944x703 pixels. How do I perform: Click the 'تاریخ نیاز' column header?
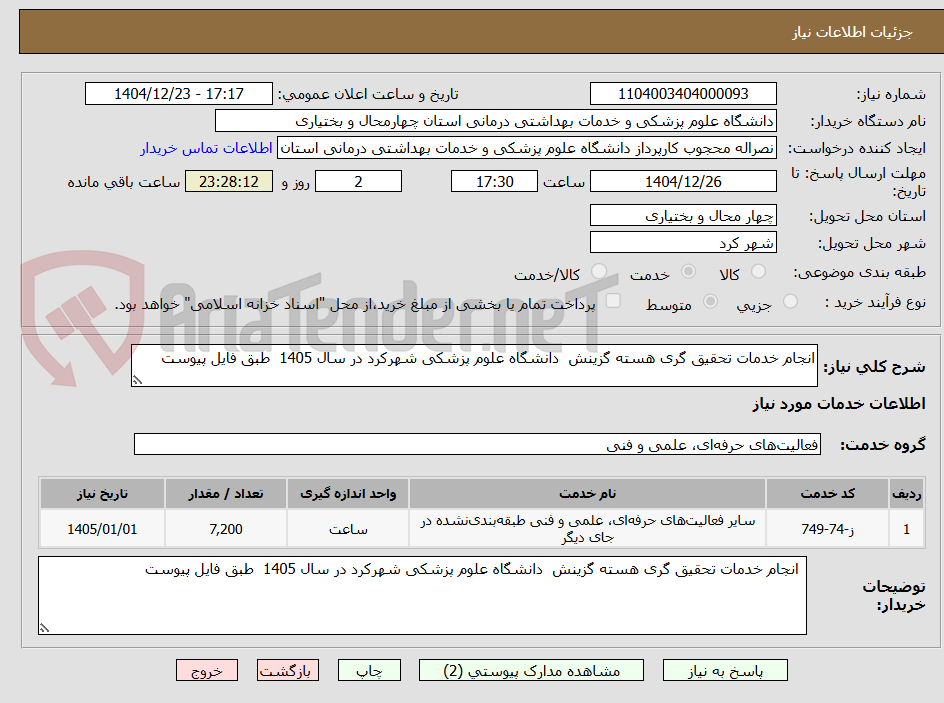pos(102,494)
